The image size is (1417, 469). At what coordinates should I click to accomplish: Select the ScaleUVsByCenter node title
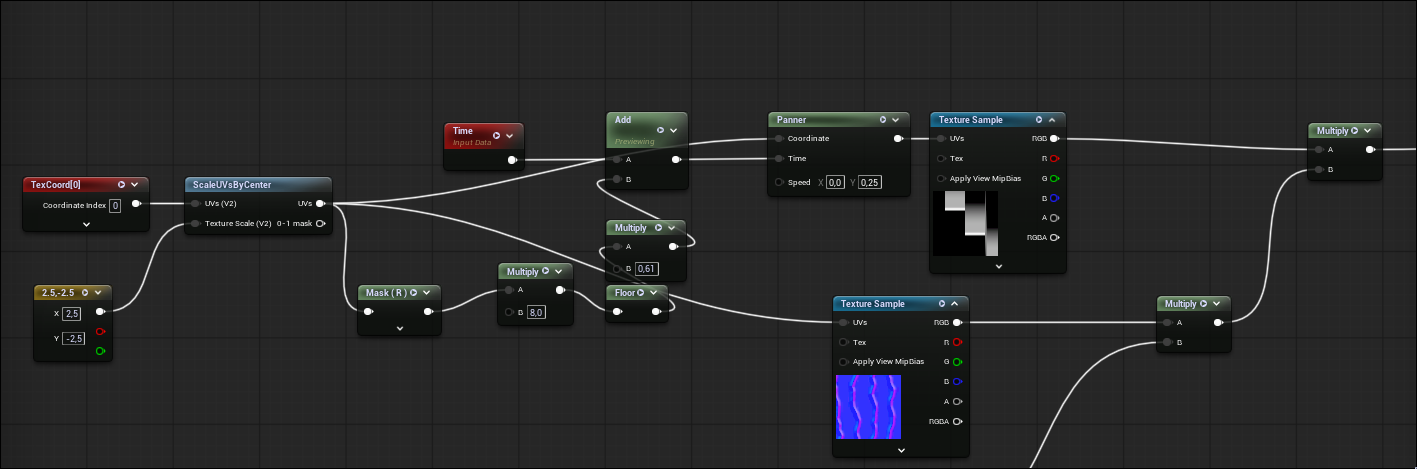coord(232,185)
